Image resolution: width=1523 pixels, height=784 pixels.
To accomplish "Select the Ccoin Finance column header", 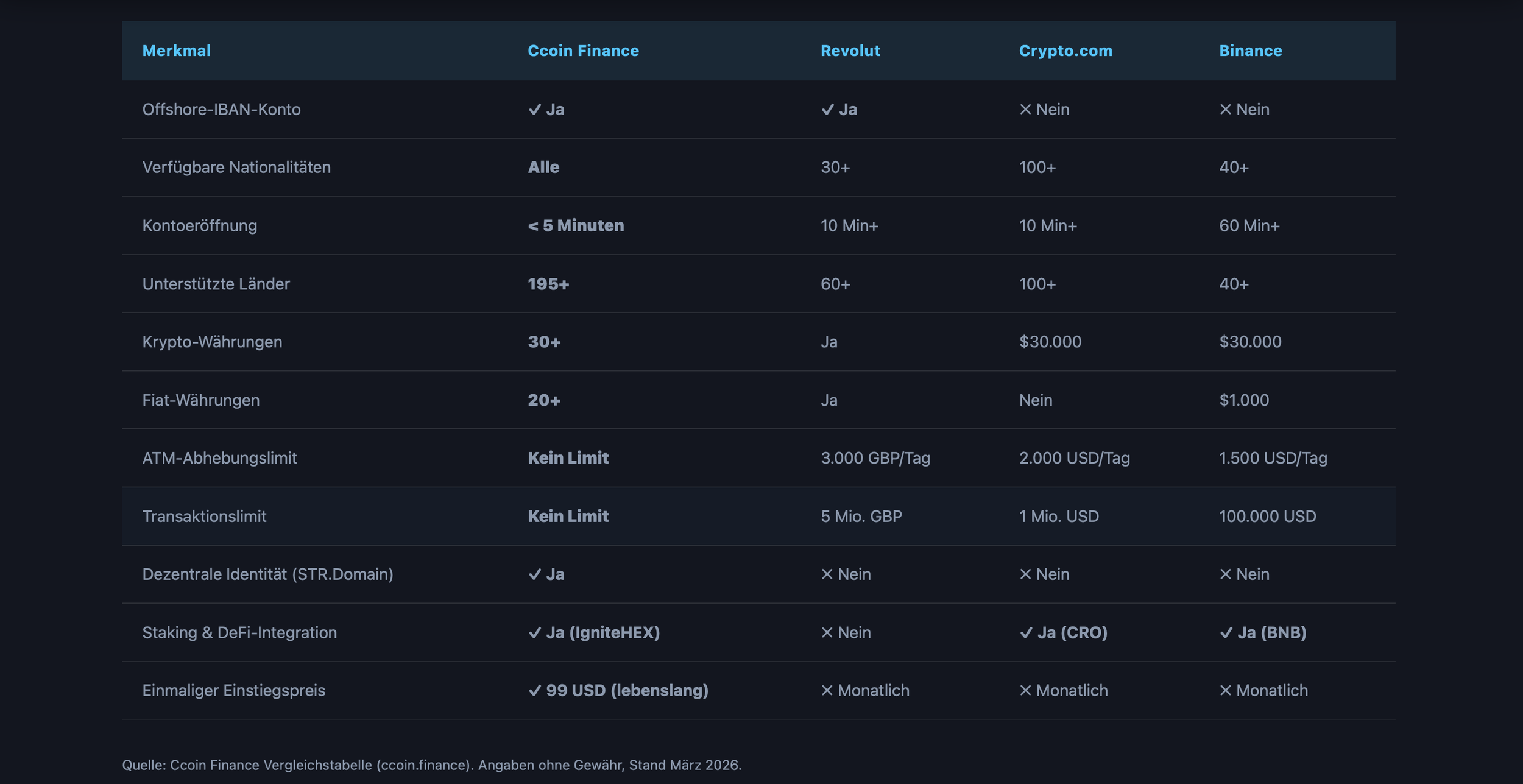I will 583,51.
